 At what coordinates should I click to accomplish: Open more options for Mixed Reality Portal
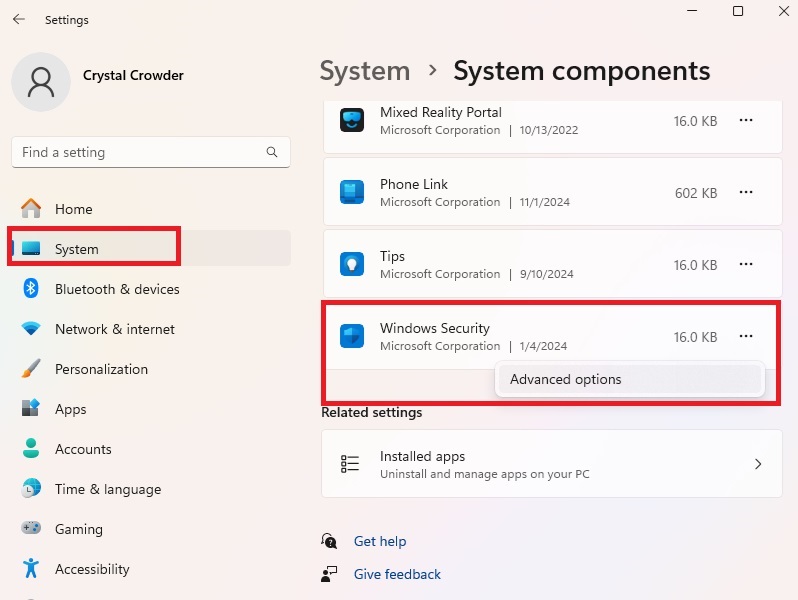(x=746, y=120)
